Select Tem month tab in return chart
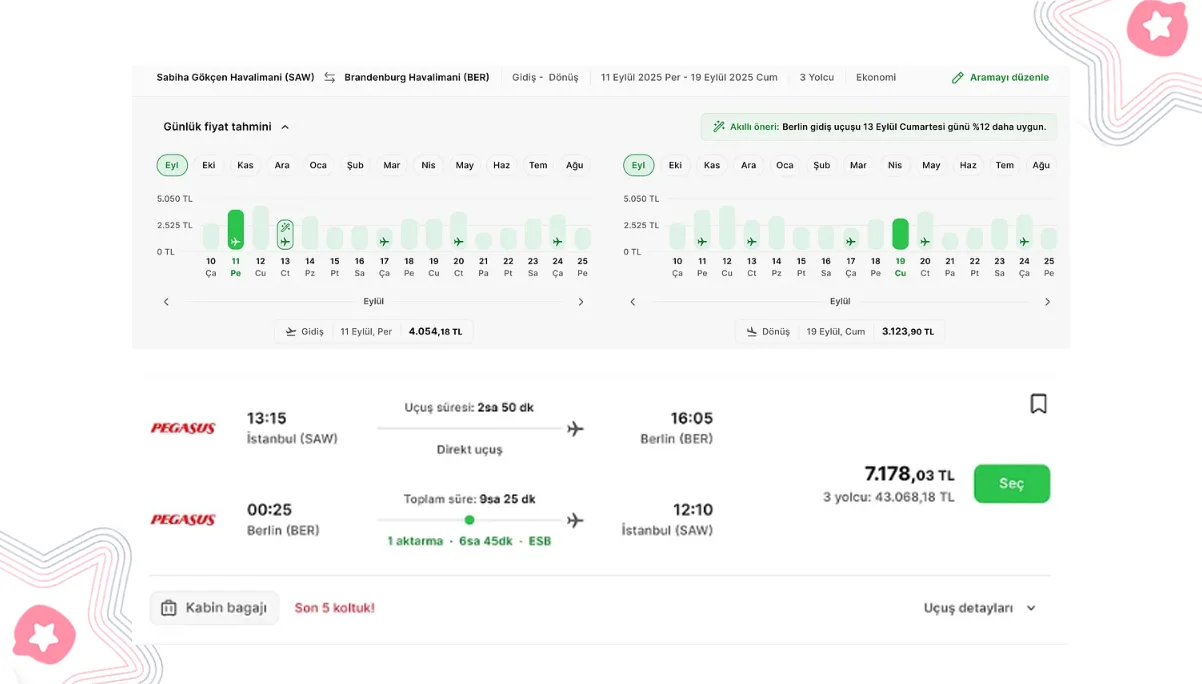This screenshot has width=1202, height=684. click(1005, 165)
